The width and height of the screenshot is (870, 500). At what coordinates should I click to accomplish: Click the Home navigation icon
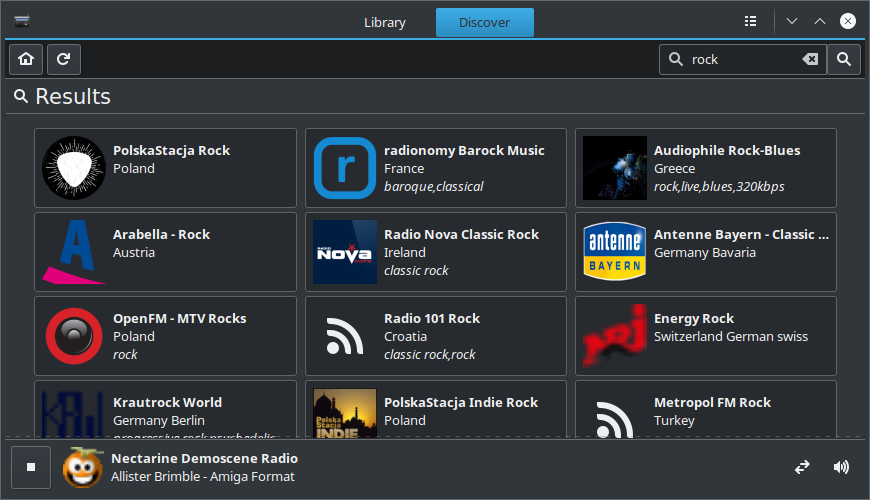26,59
